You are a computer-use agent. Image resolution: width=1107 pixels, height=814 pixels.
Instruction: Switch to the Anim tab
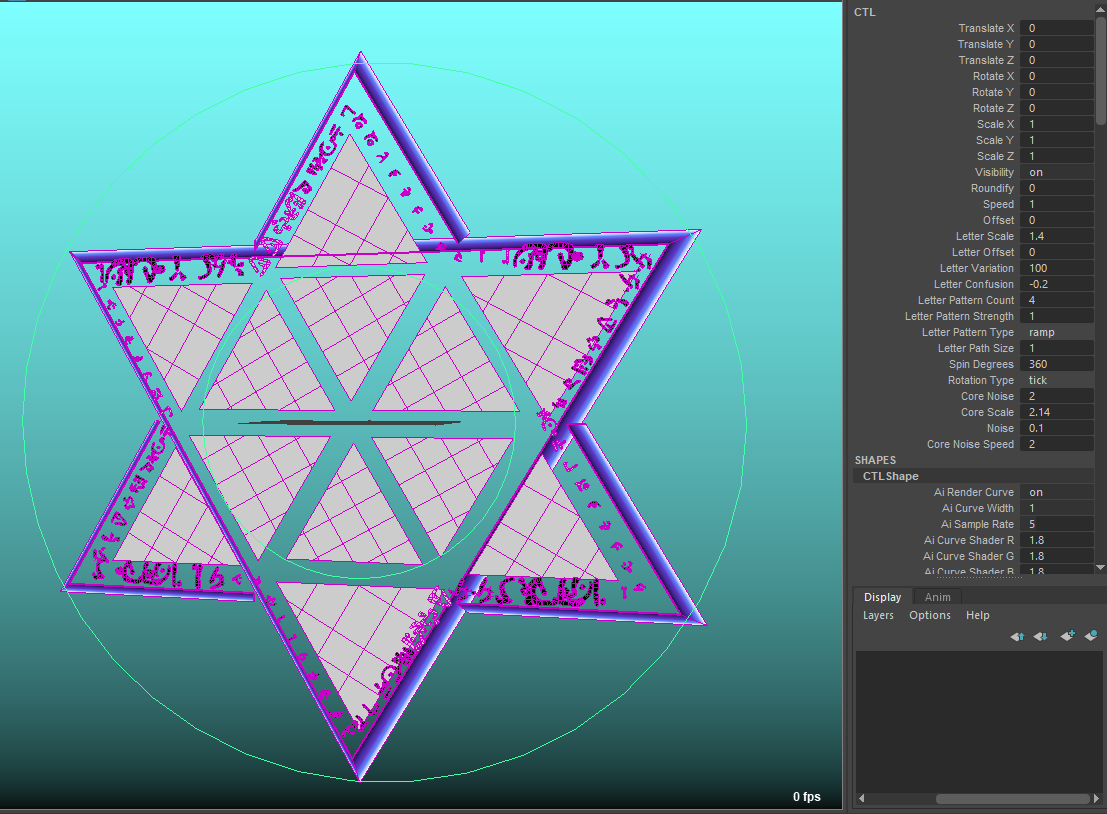[938, 597]
